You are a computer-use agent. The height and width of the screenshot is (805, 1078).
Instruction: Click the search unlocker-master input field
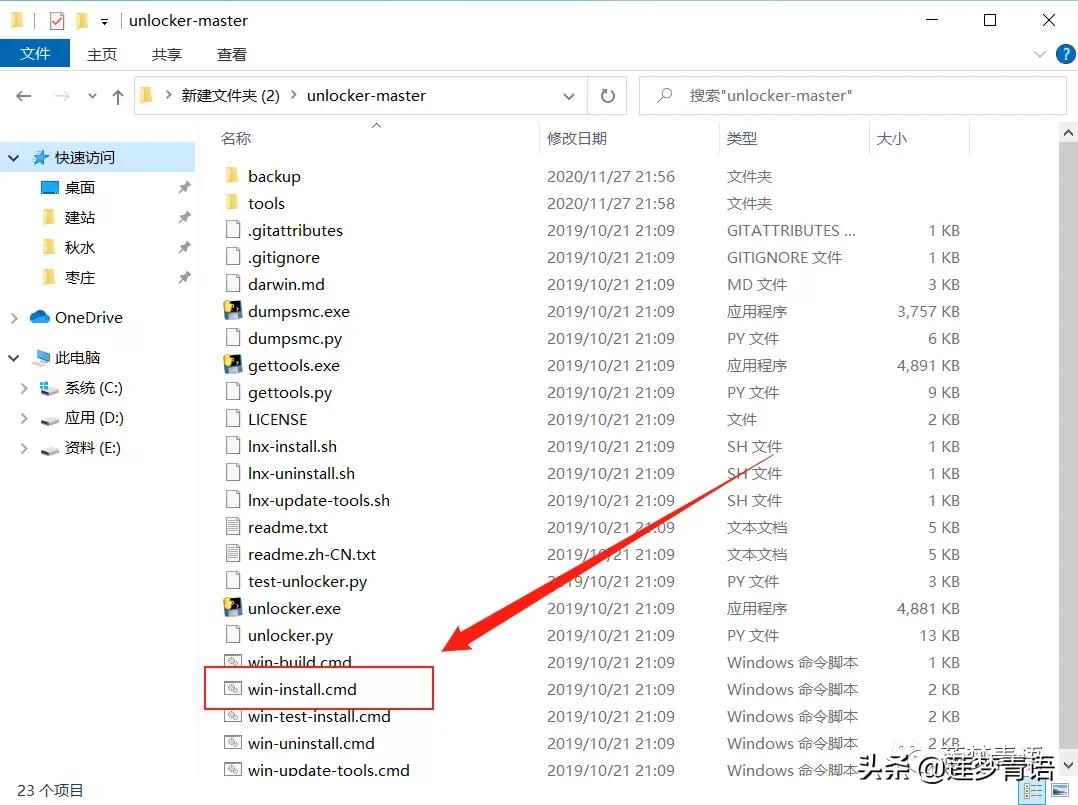pyautogui.click(x=852, y=96)
